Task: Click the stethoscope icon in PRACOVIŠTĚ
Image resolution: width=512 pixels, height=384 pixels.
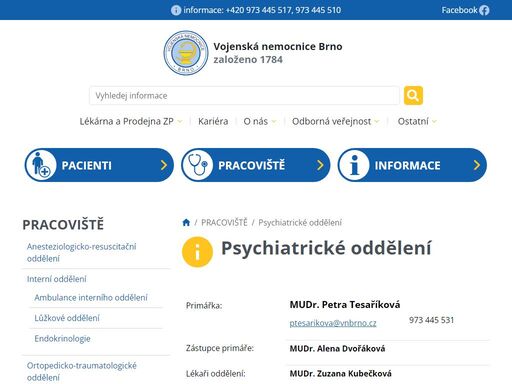Action: coord(197,165)
